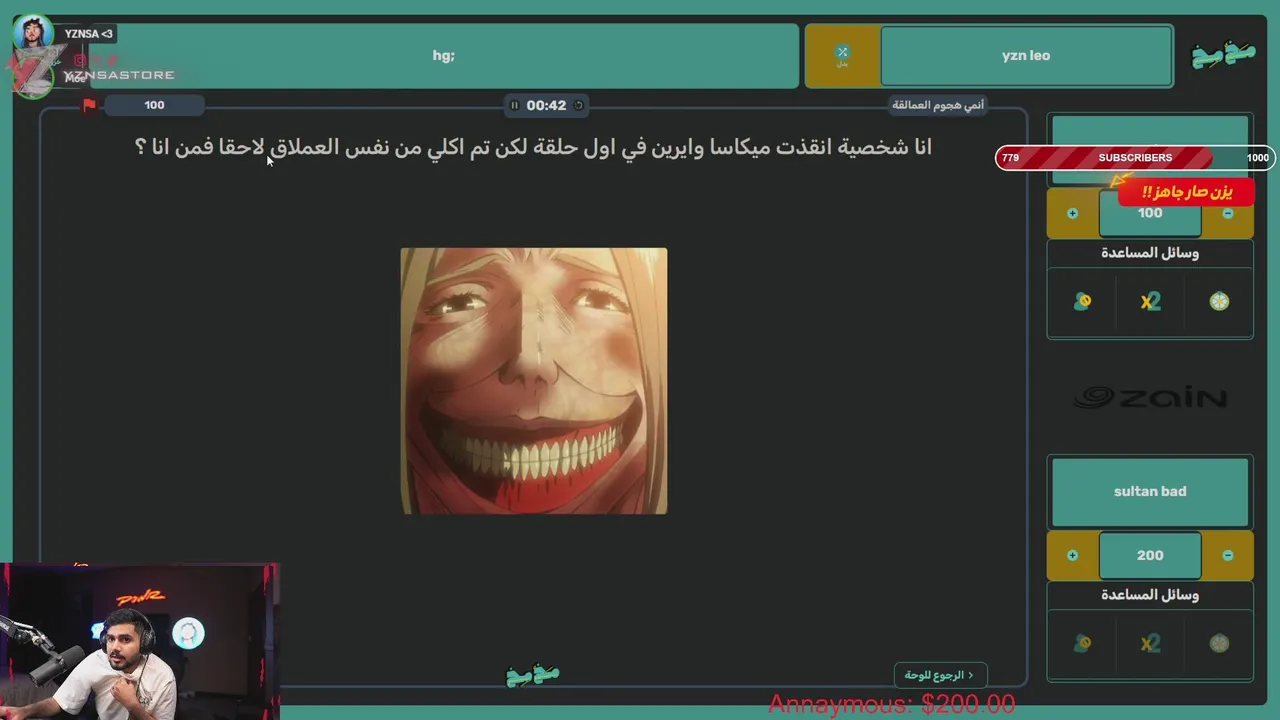Screen dimensions: 1280x720
Task: Use first team's x2 double points helper
Action: click(1150, 301)
